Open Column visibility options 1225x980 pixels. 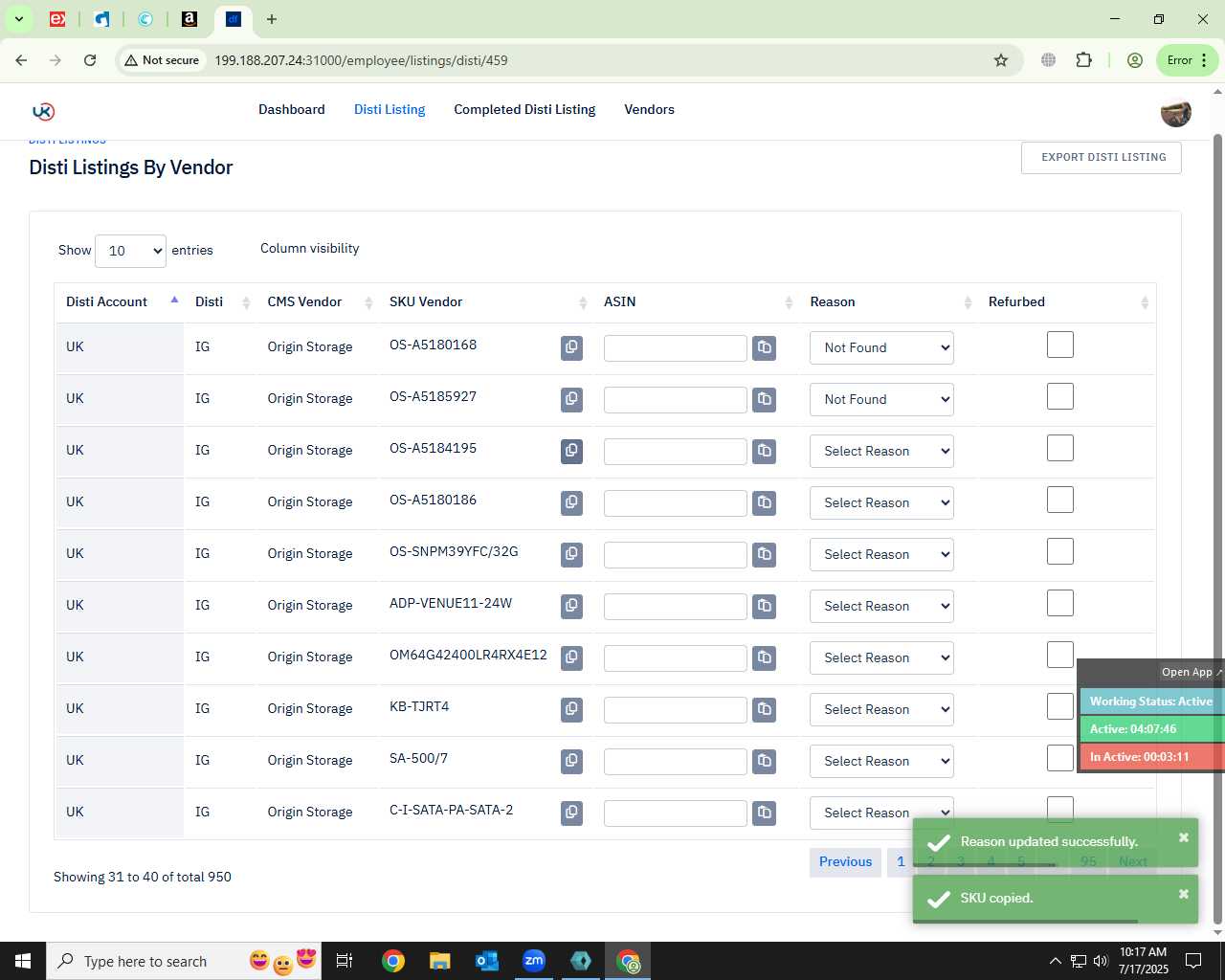click(310, 248)
